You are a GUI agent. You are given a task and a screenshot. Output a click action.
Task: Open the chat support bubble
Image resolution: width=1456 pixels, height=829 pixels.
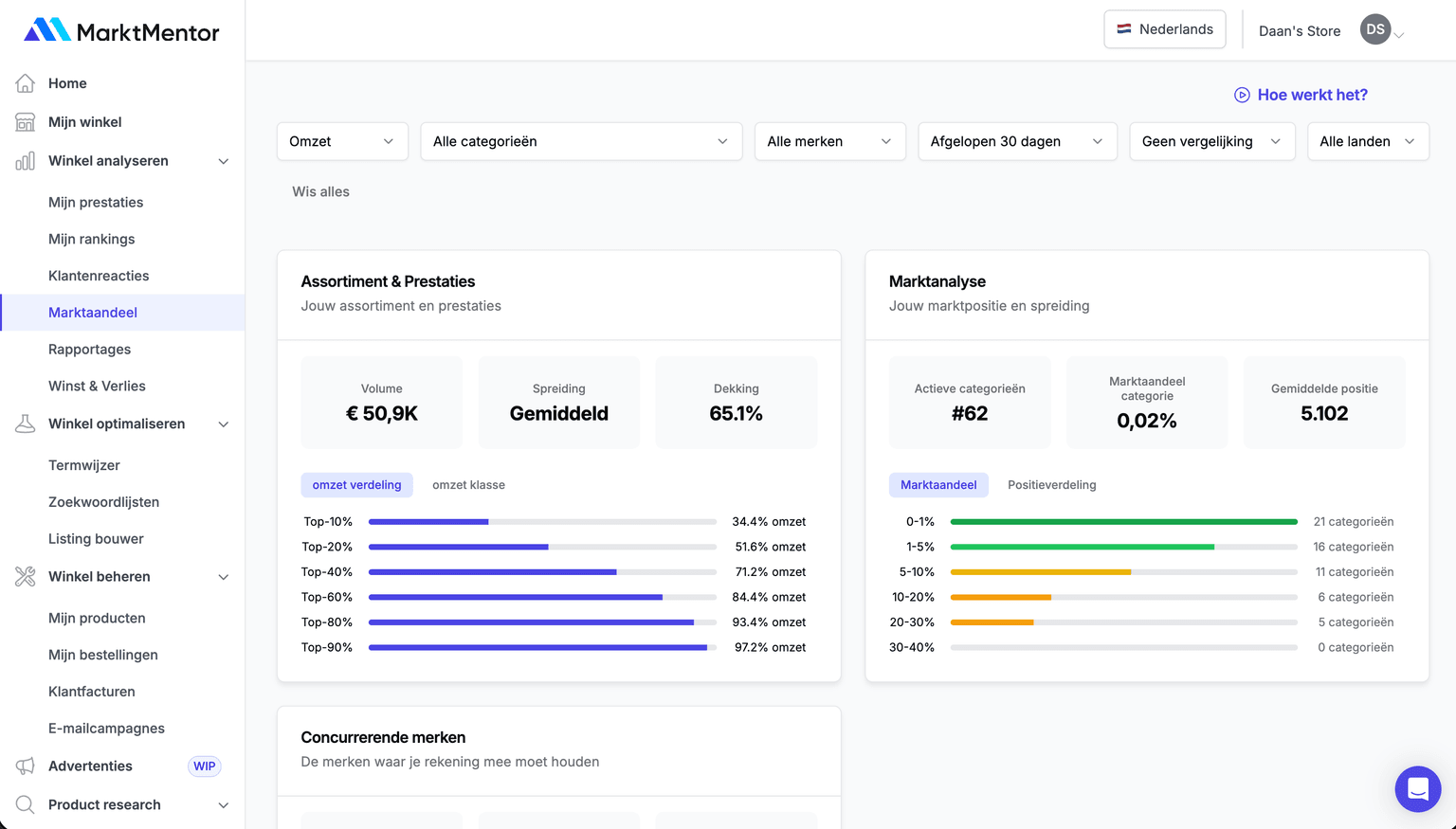coord(1417,788)
